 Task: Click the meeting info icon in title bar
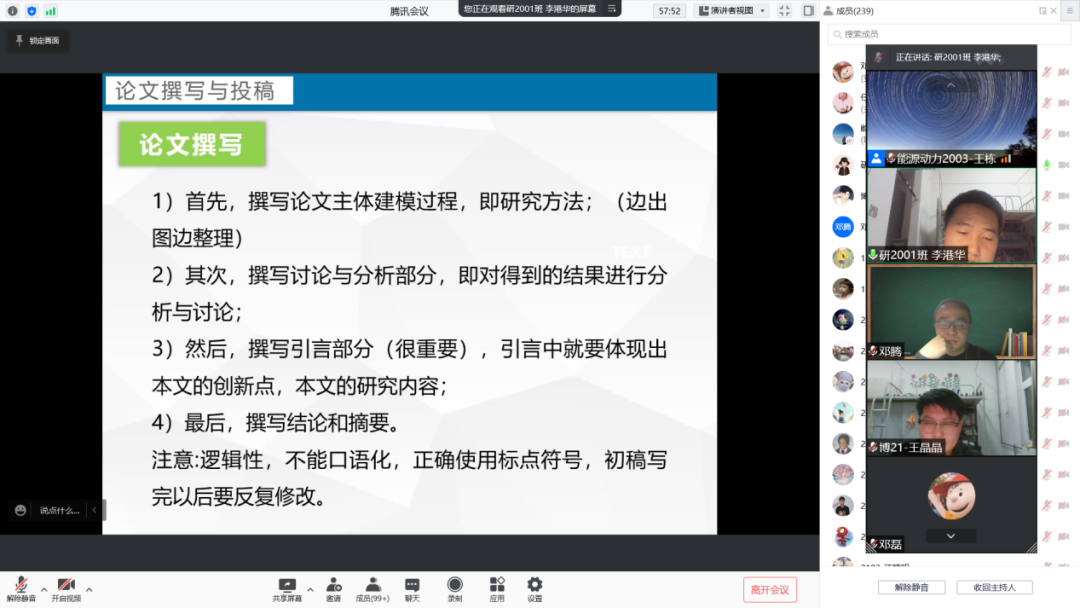pos(13,11)
